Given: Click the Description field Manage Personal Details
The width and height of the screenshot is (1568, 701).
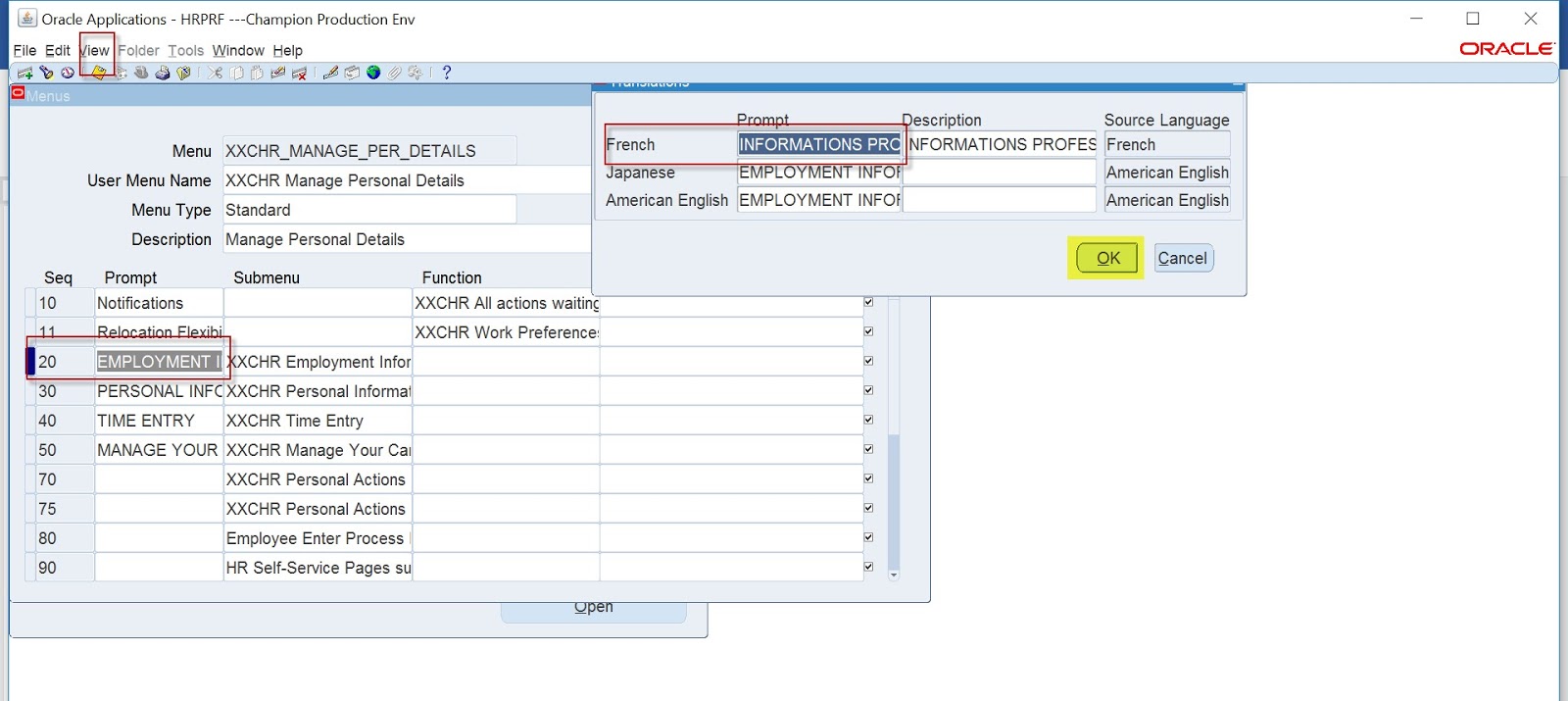Looking at the screenshot, I should 407,239.
